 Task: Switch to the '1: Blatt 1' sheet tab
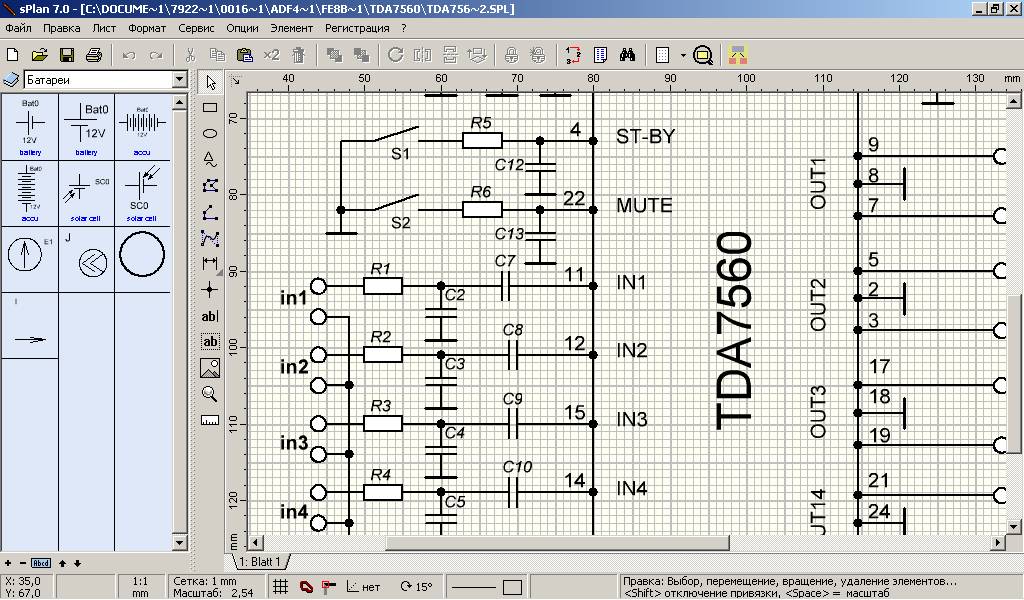tap(260, 562)
